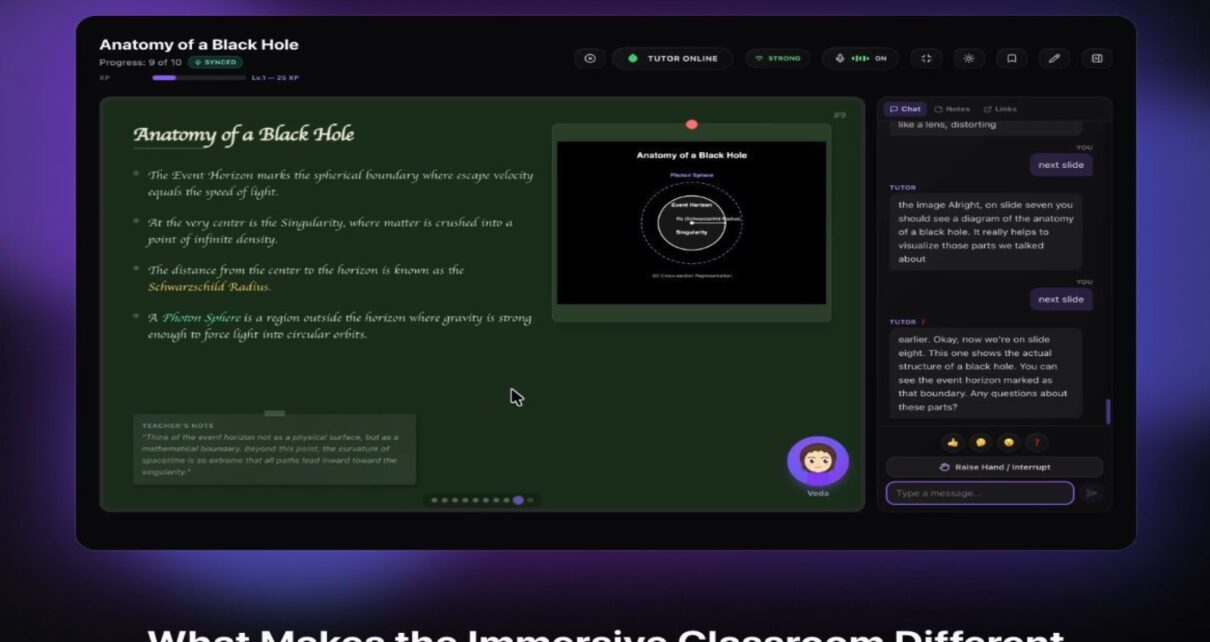The width and height of the screenshot is (1210, 642).
Task: React with the thumbs up emoji
Action: pyautogui.click(x=953, y=442)
